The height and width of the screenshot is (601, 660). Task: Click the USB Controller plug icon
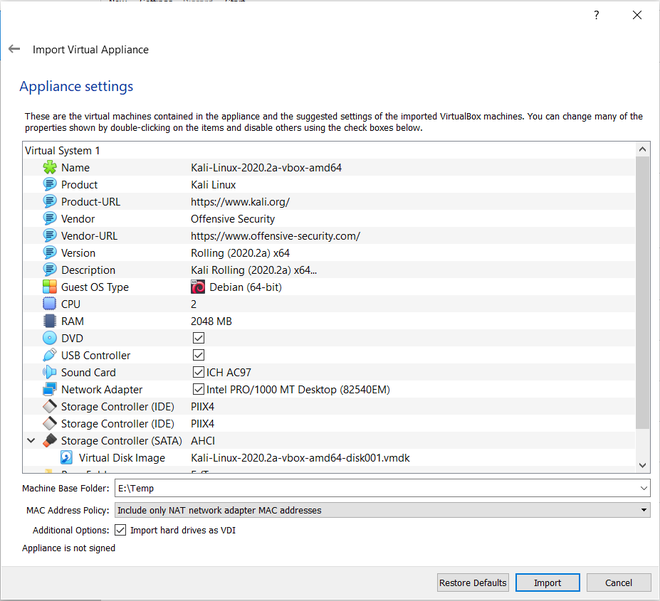click(50, 355)
